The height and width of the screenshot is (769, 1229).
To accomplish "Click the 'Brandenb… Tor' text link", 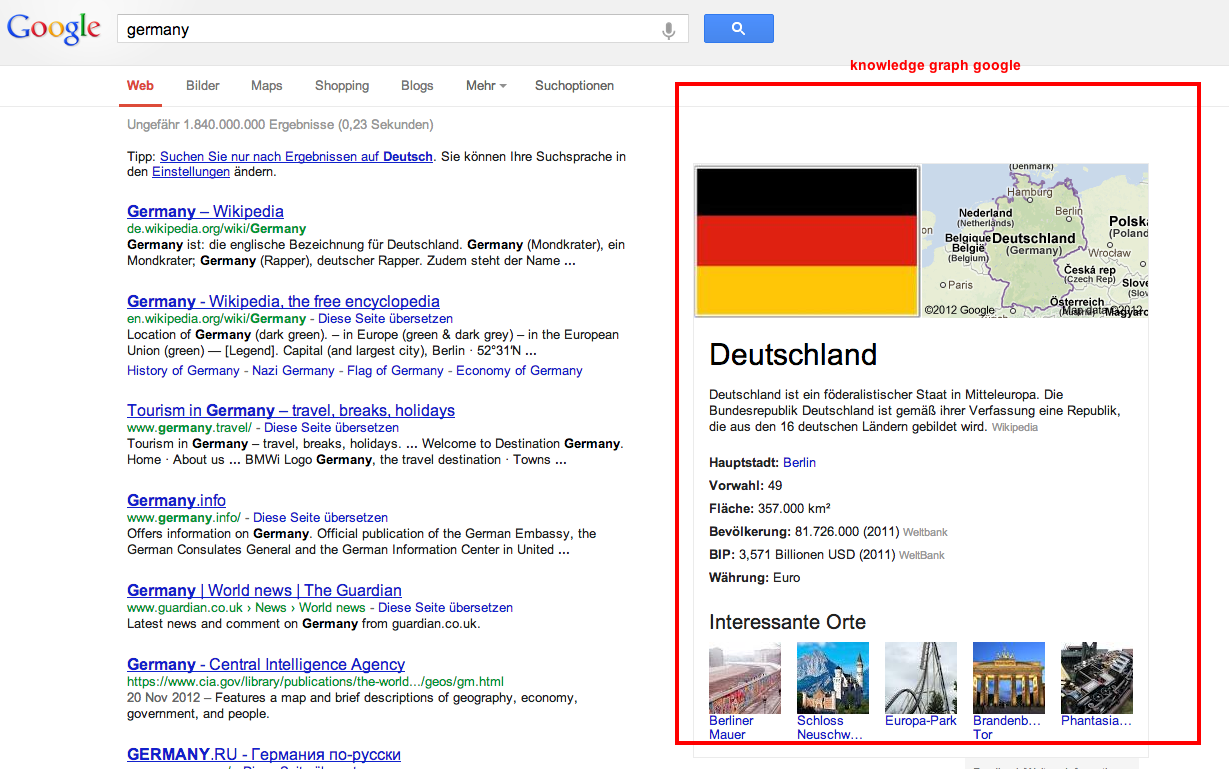I will point(1007,727).
